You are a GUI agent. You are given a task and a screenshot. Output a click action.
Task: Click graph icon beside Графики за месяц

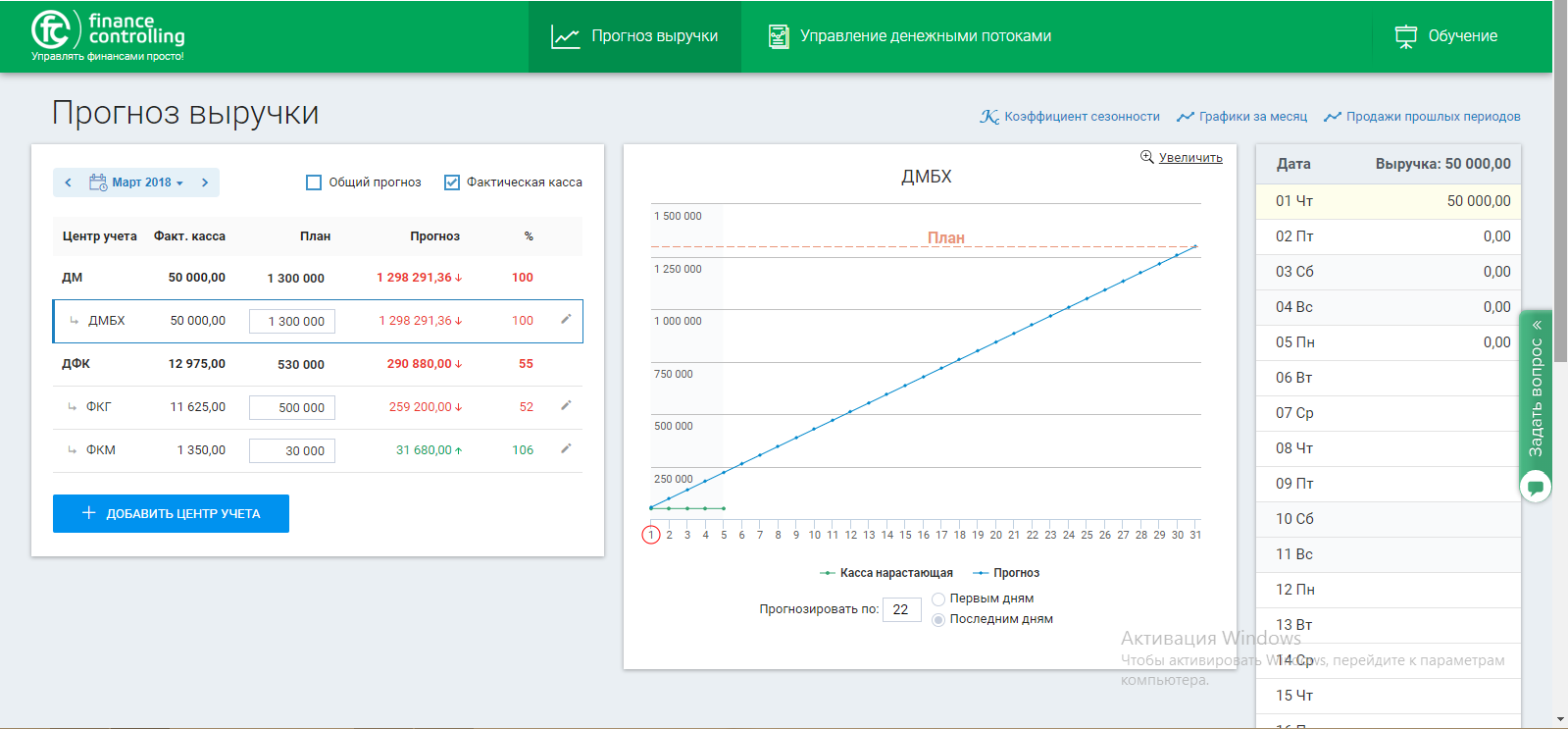(x=1186, y=117)
